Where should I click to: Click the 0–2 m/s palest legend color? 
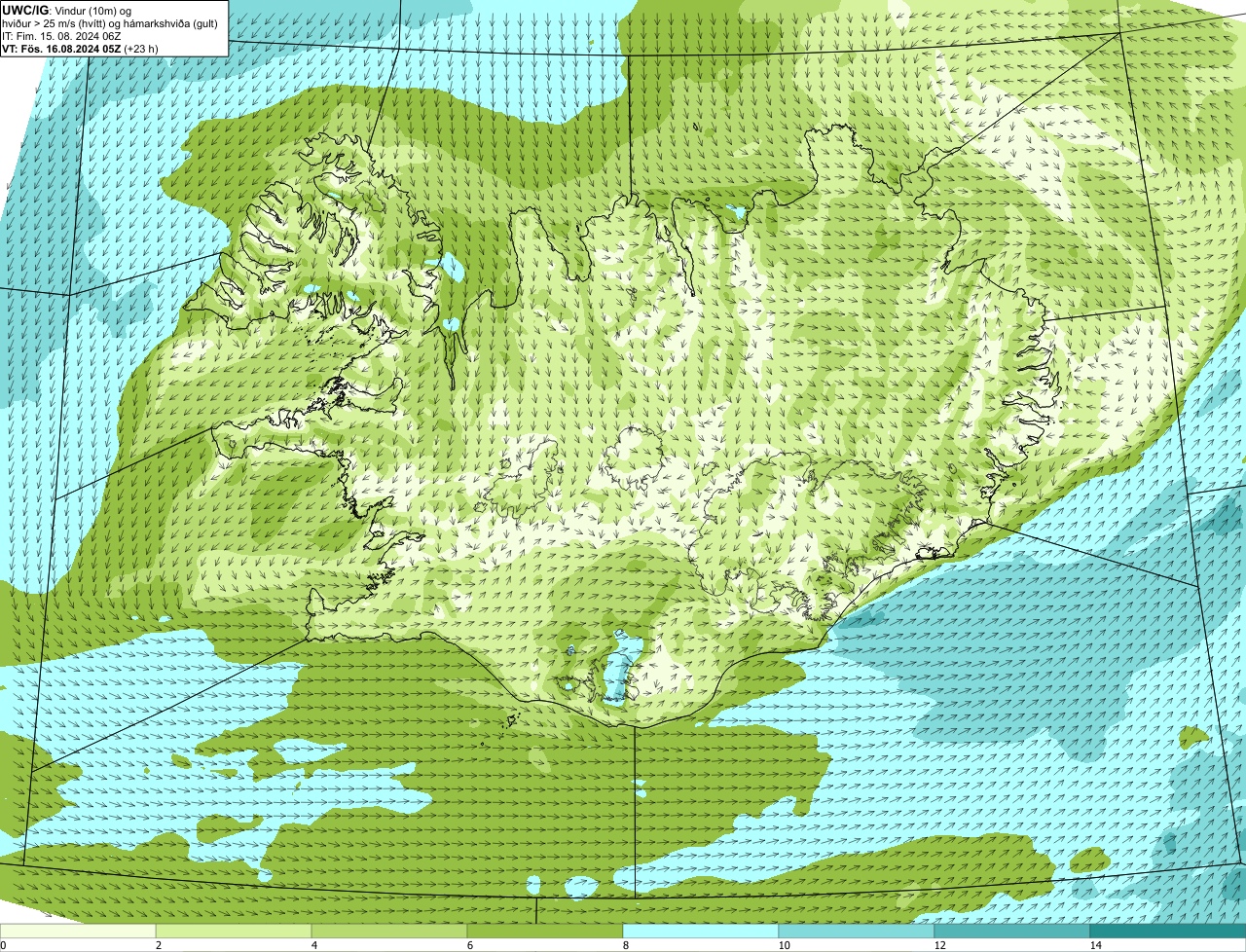(78, 931)
